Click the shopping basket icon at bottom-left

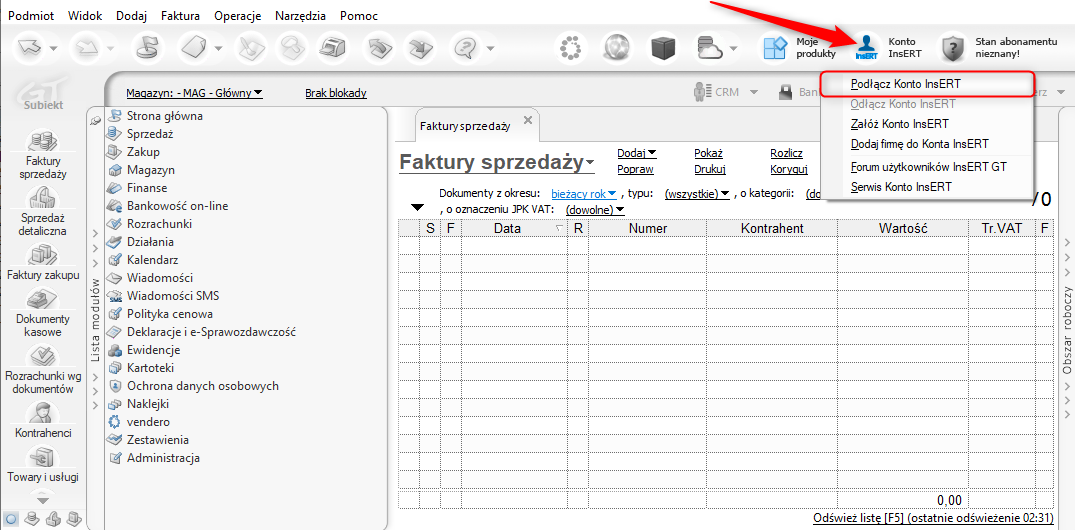[53, 518]
